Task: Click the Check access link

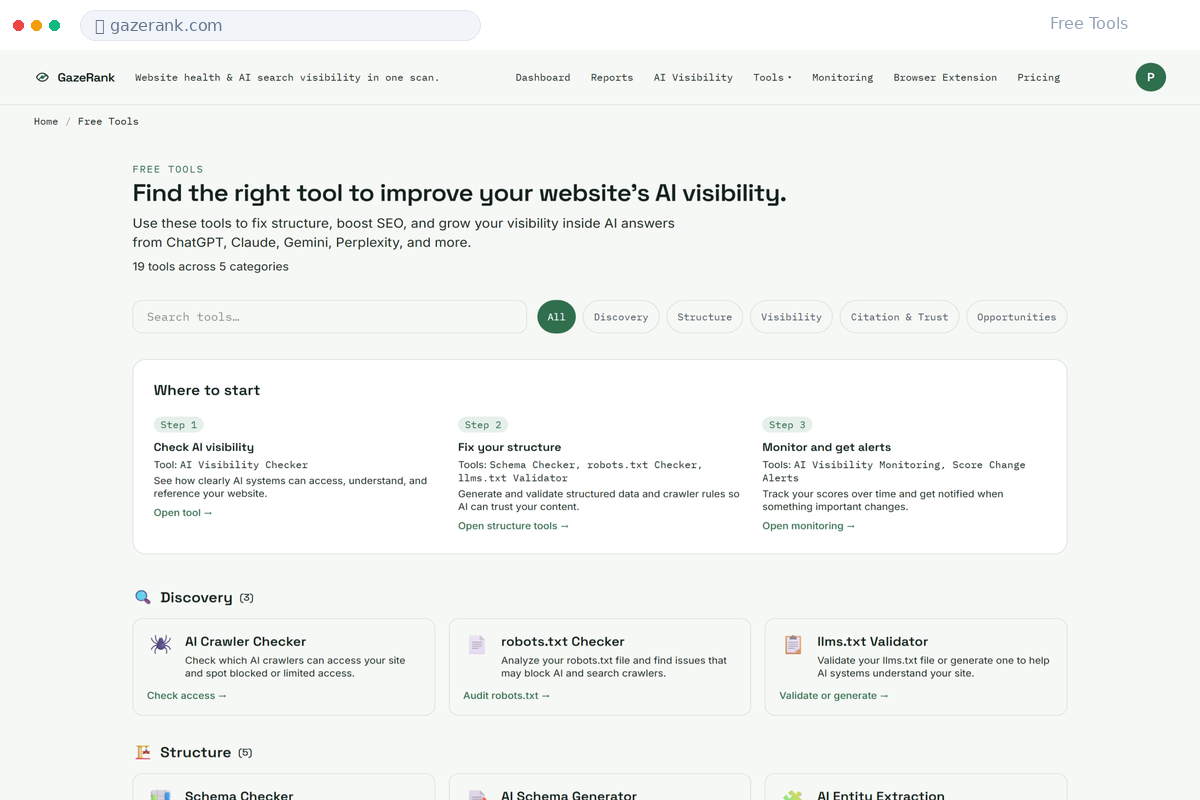Action: pyautogui.click(x=187, y=696)
